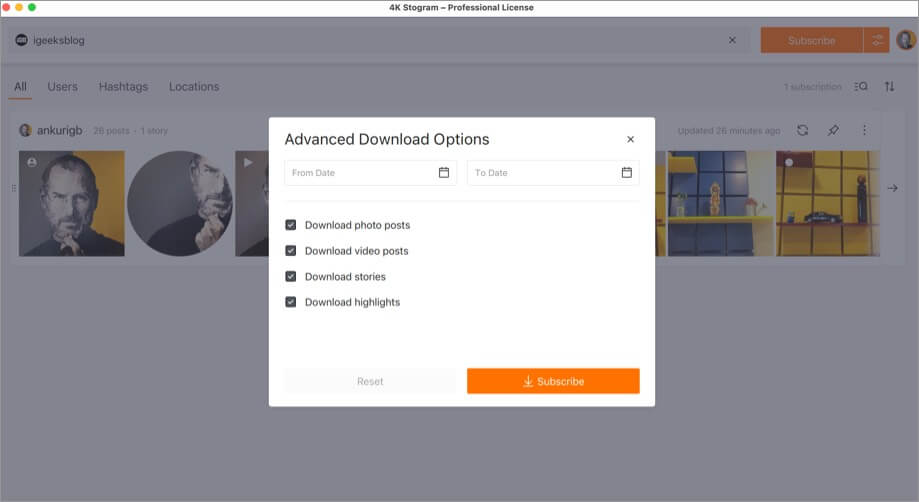Click the 1 subscription count text

pyautogui.click(x=812, y=87)
